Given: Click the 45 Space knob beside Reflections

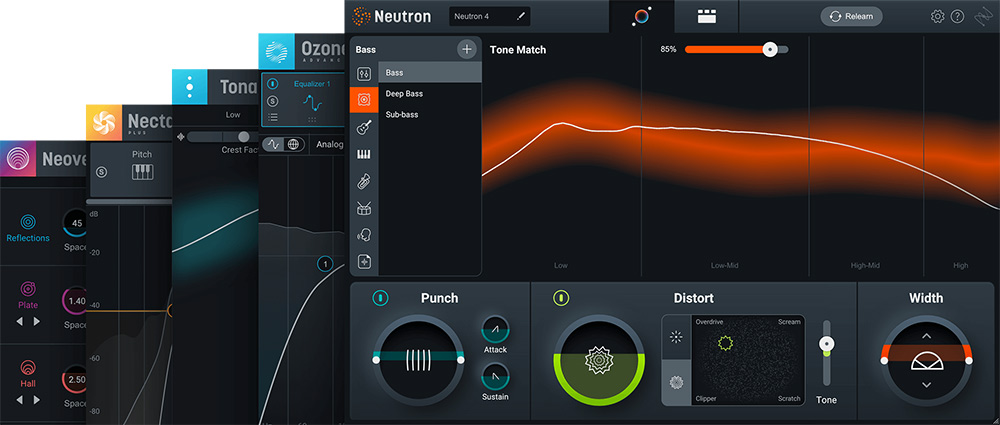Looking at the screenshot, I should coord(77,223).
